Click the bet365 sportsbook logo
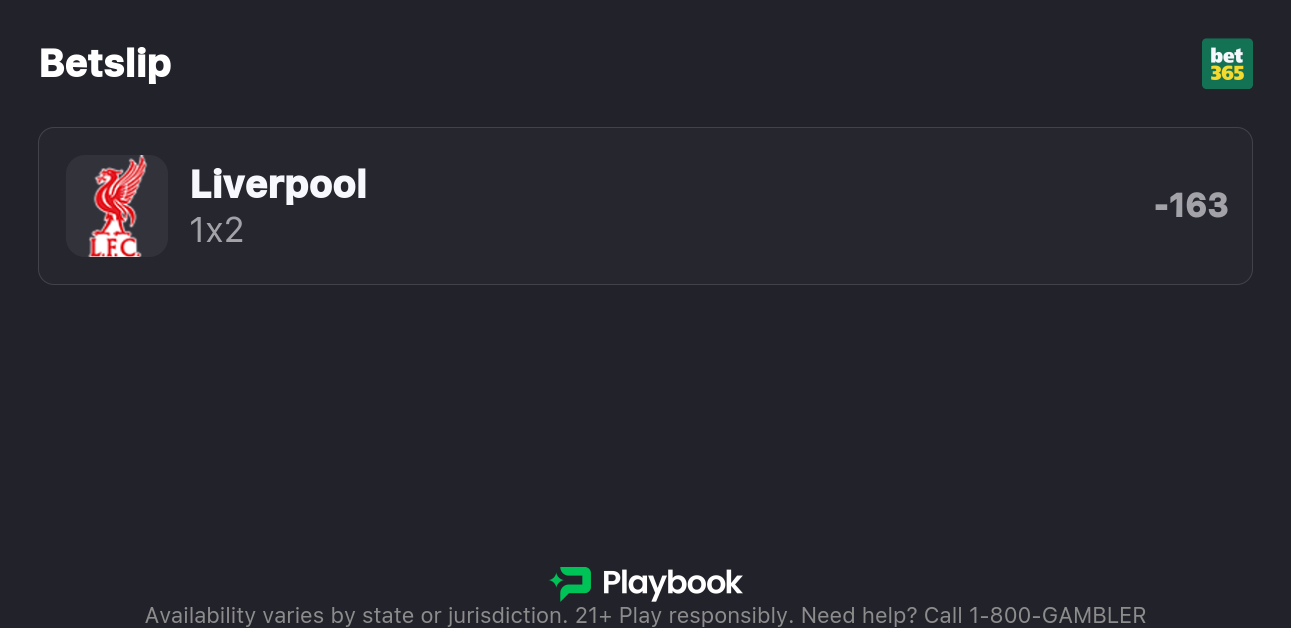This screenshot has height=628, width=1291. point(1227,64)
